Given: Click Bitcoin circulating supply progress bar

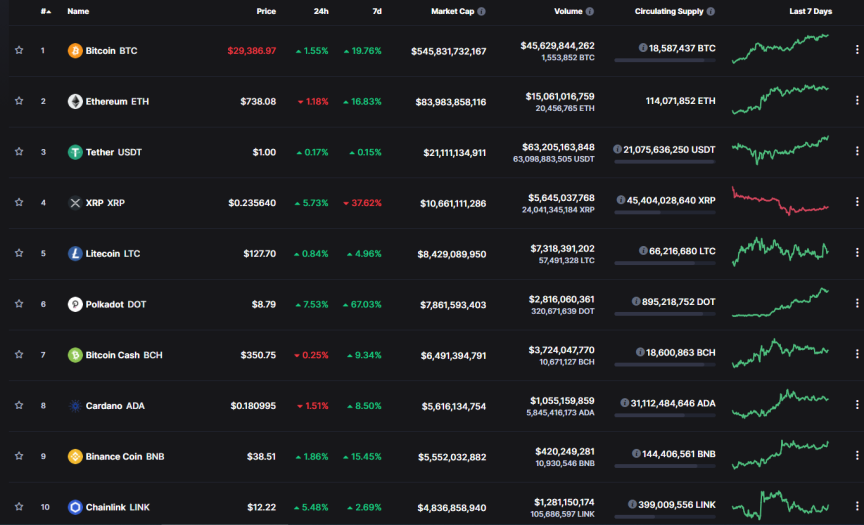Looking at the screenshot, I should click(665, 60).
